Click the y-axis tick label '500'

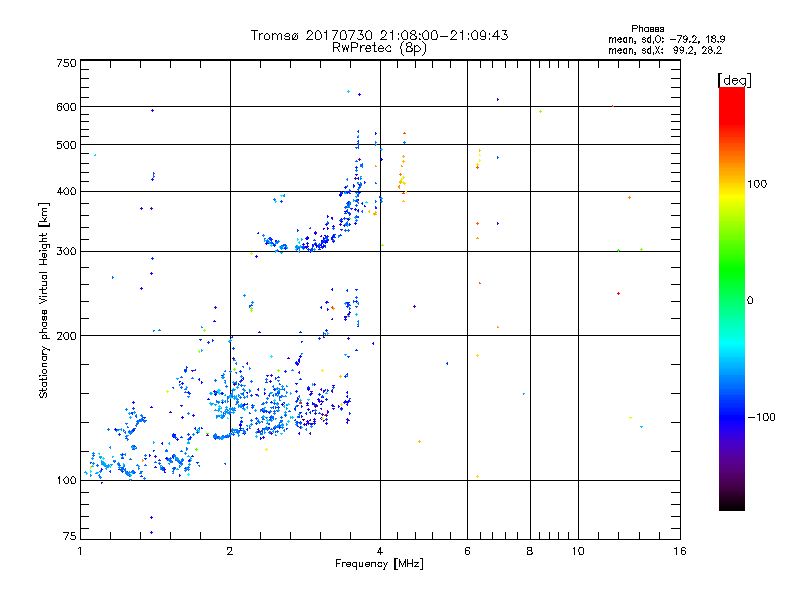tap(66, 145)
